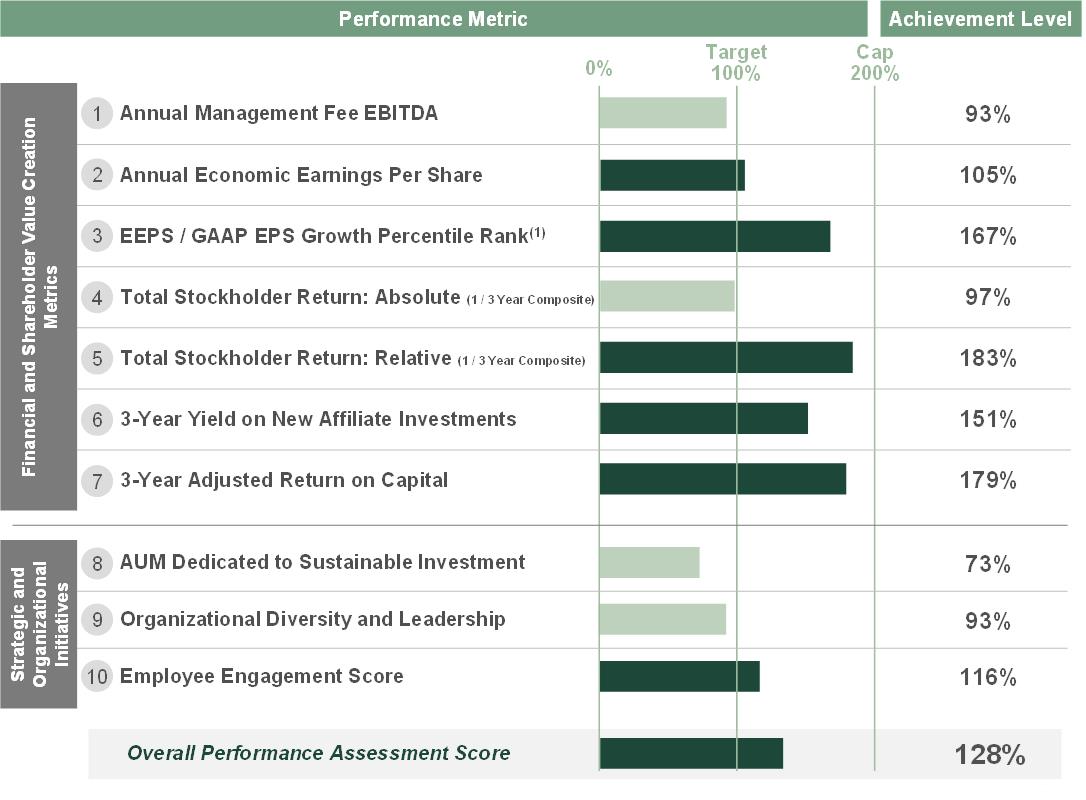Select the number 8 circle badge
Image resolution: width=1086 pixels, height=800 pixels.
click(x=97, y=563)
